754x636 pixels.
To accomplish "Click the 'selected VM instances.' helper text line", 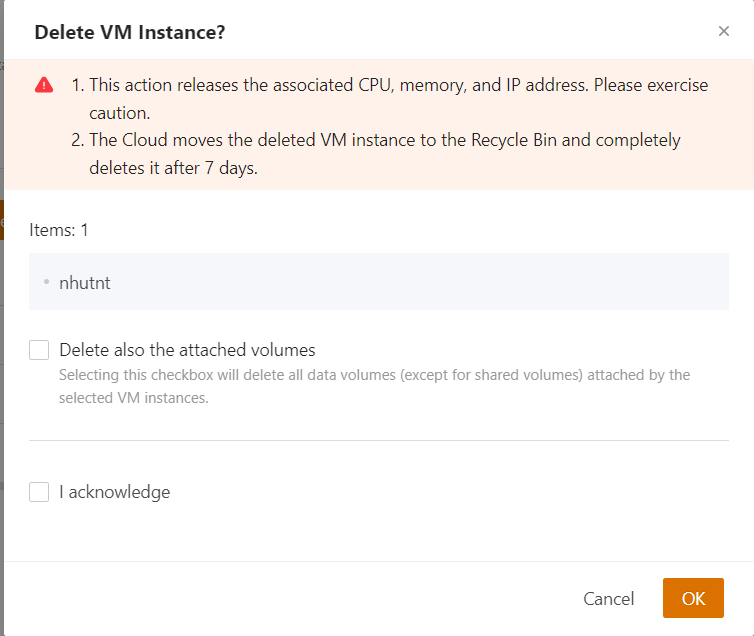I will click(x=133, y=397).
